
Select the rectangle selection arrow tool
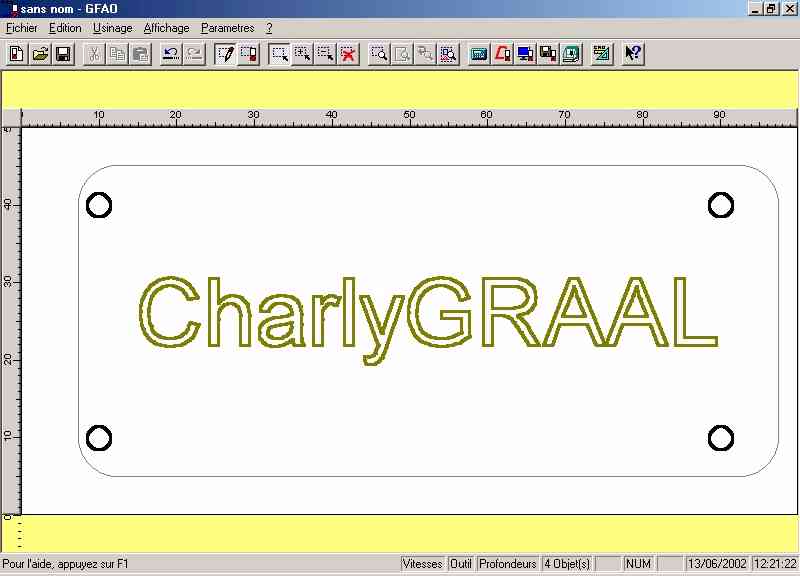(279, 54)
